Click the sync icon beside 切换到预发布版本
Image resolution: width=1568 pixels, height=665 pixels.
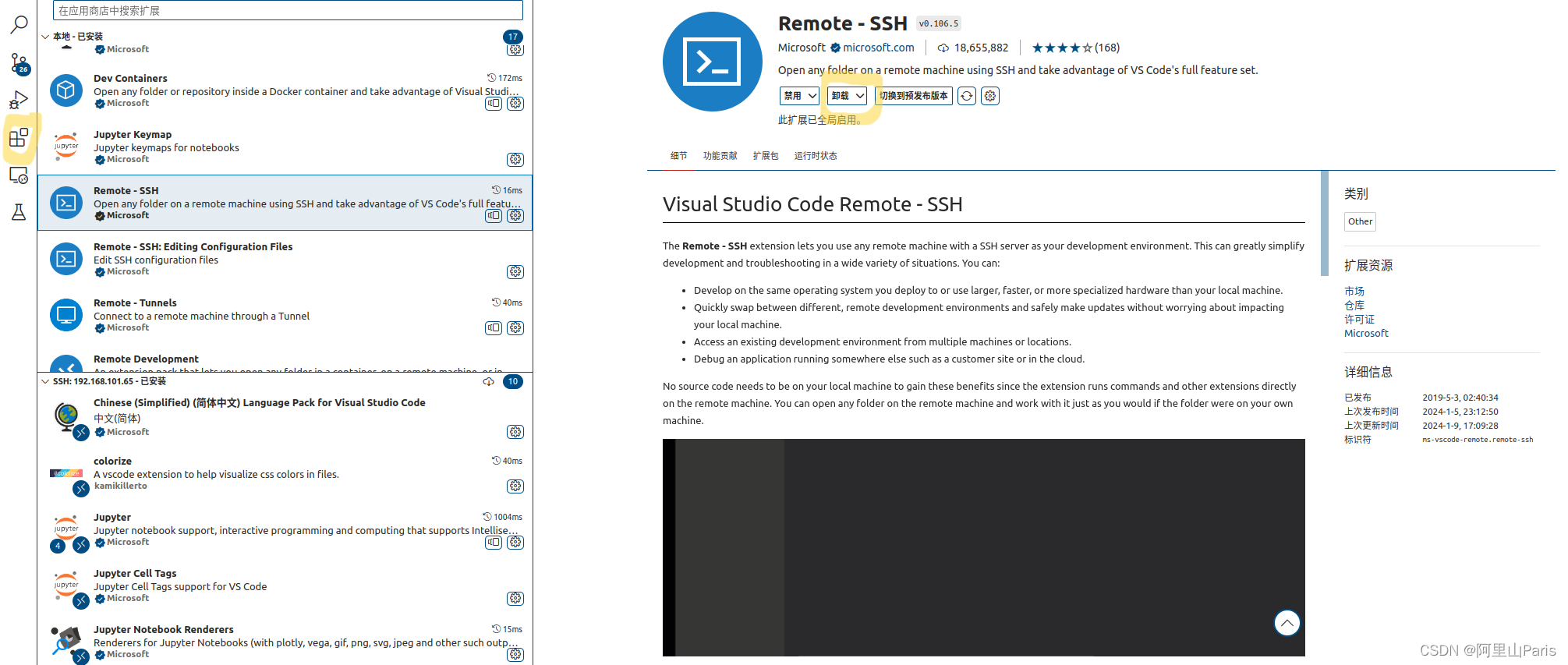[x=967, y=96]
